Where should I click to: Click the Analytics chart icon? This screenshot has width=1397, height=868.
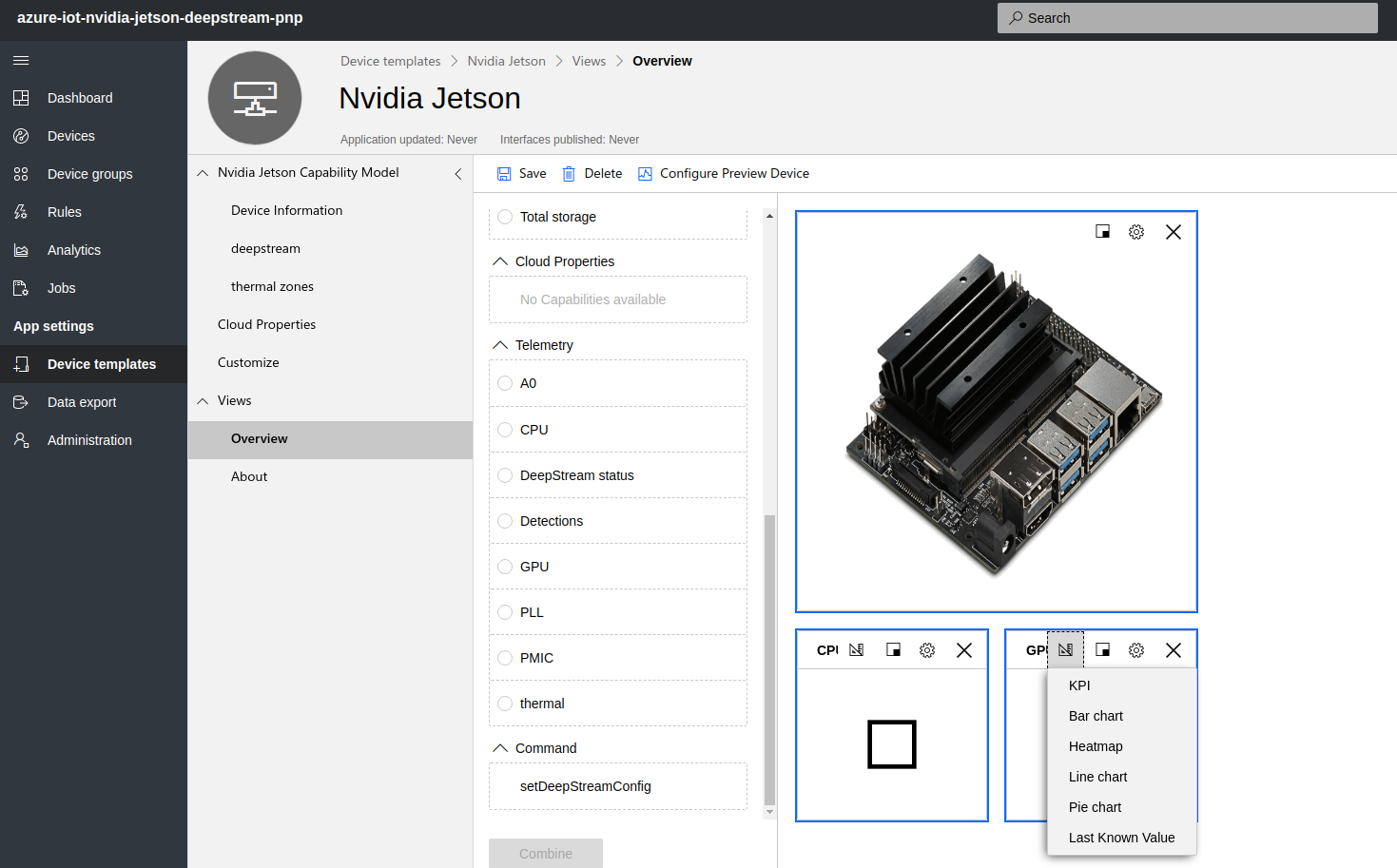[x=21, y=250]
